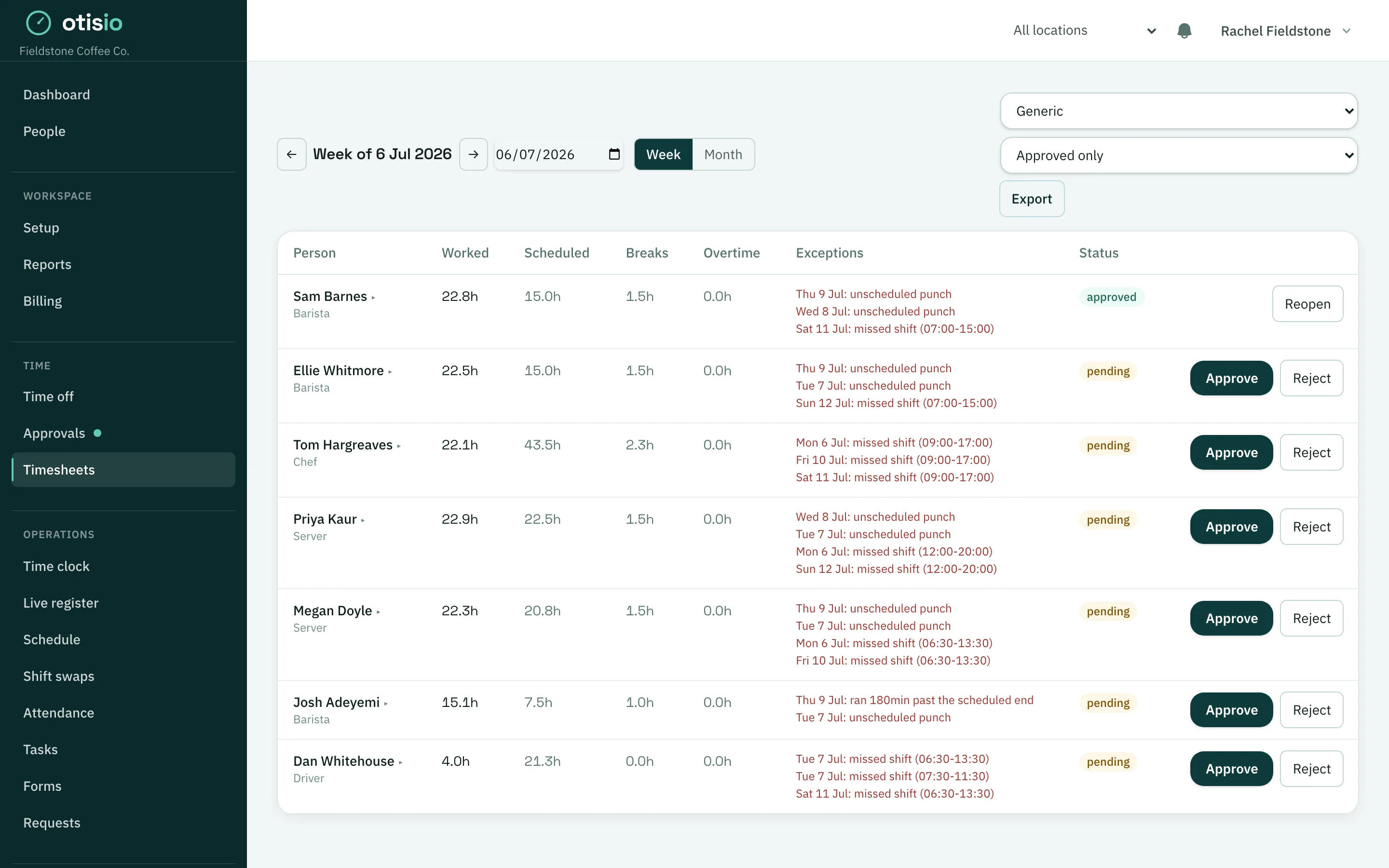Reopen Sam Barnes timesheet
This screenshot has height=868, width=1389.
1307,304
